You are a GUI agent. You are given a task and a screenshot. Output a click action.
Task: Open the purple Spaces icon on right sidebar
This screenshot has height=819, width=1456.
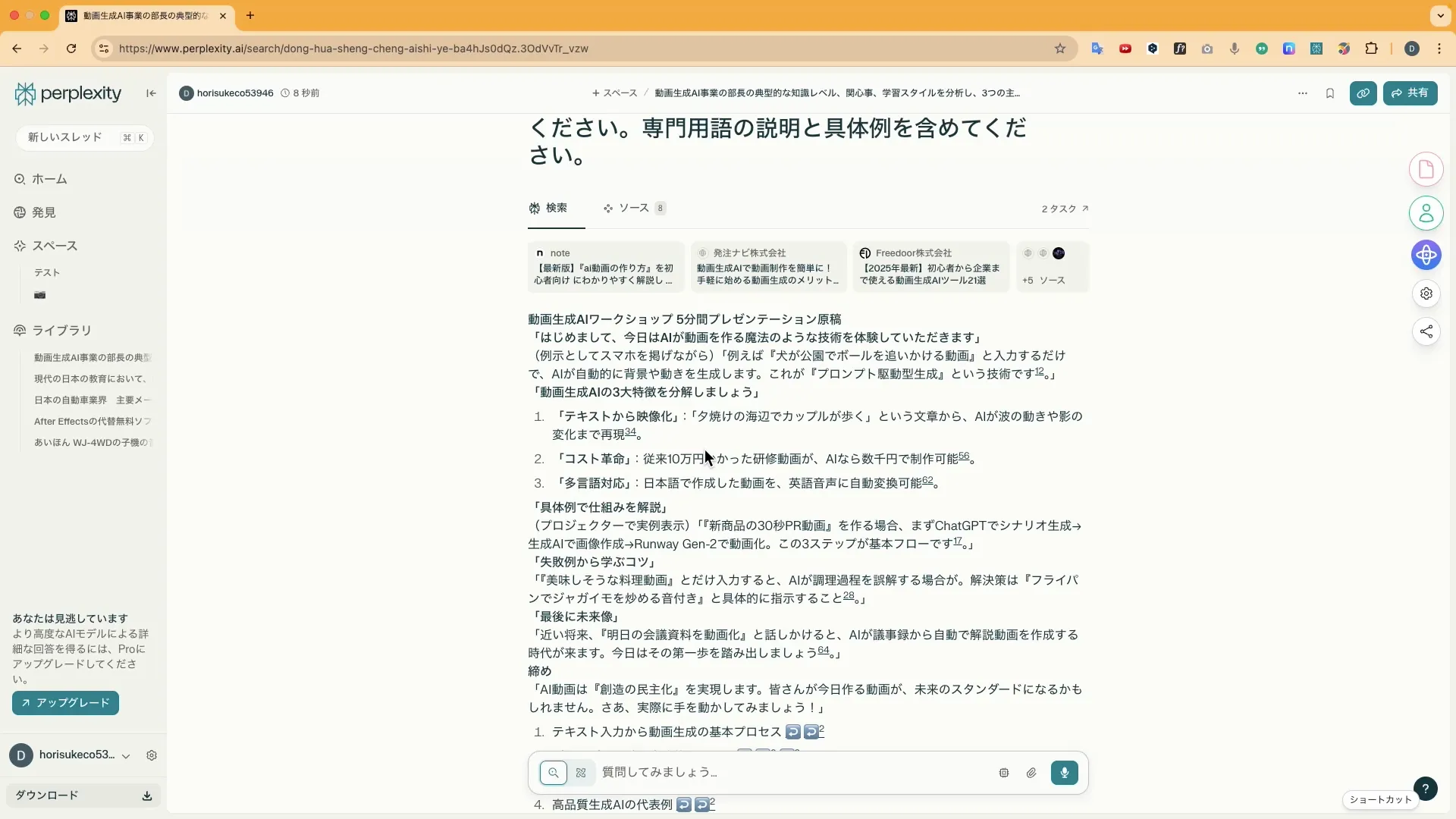tap(1426, 256)
